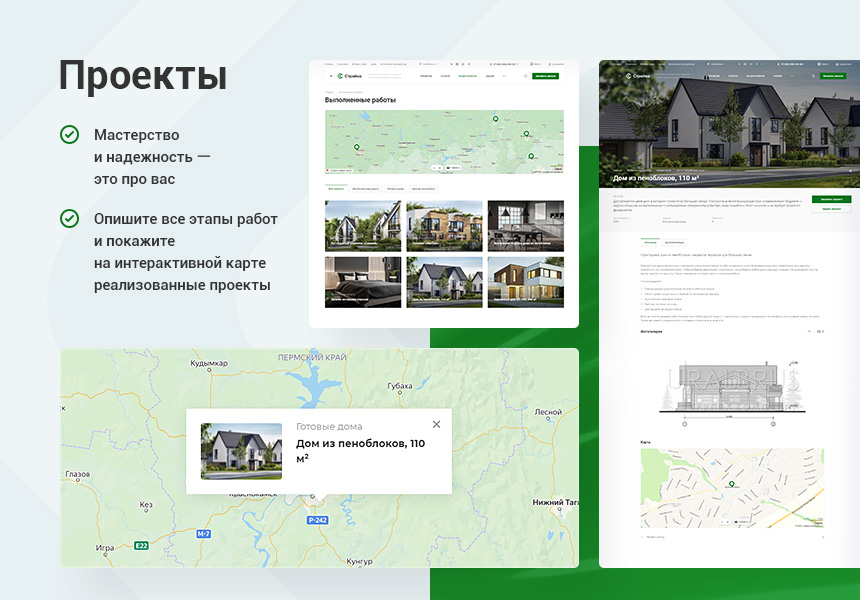Select the northernmost green map pin on the works map
Screen dimensions: 860x600
pyautogui.click(x=495, y=119)
